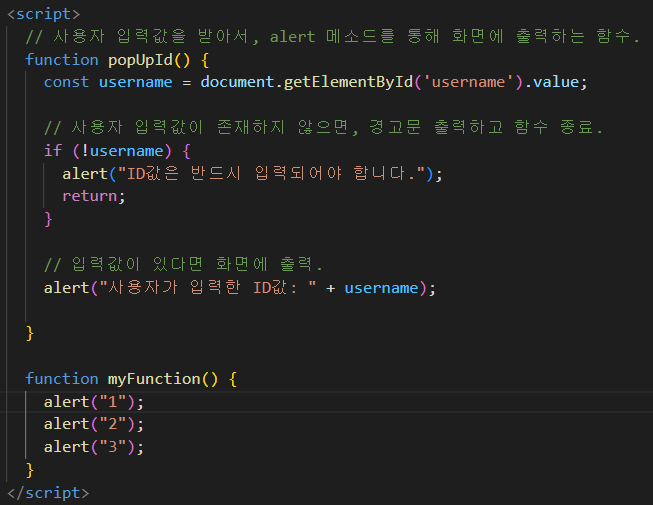Image resolution: width=653 pixels, height=505 pixels.
Task: Click the comment 입력값이 있다면 화면에 출력
Action: pos(184,265)
